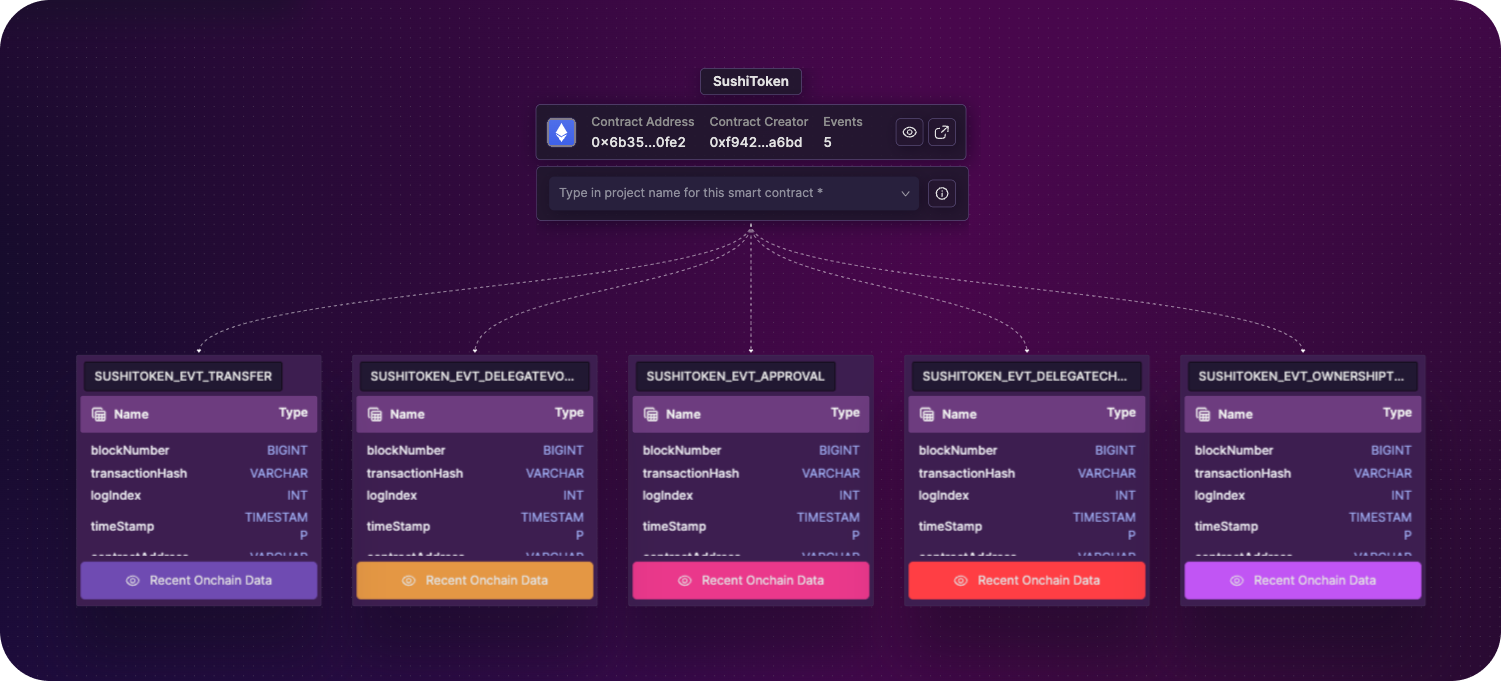This screenshot has height=681, width=1501.
Task: Select the SushiToken label tab
Action: pos(750,81)
